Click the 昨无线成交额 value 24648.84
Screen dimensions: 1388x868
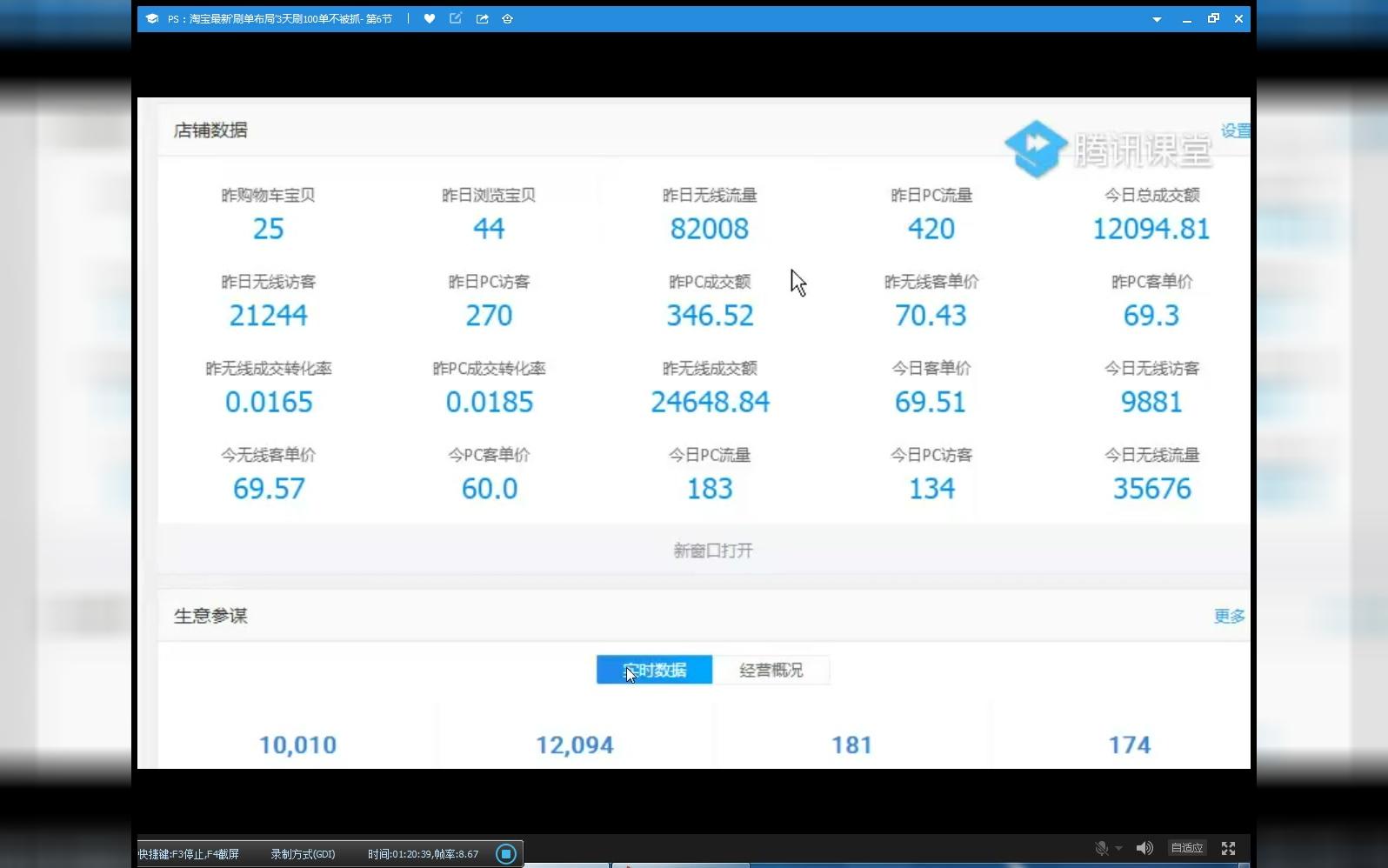pyautogui.click(x=710, y=402)
